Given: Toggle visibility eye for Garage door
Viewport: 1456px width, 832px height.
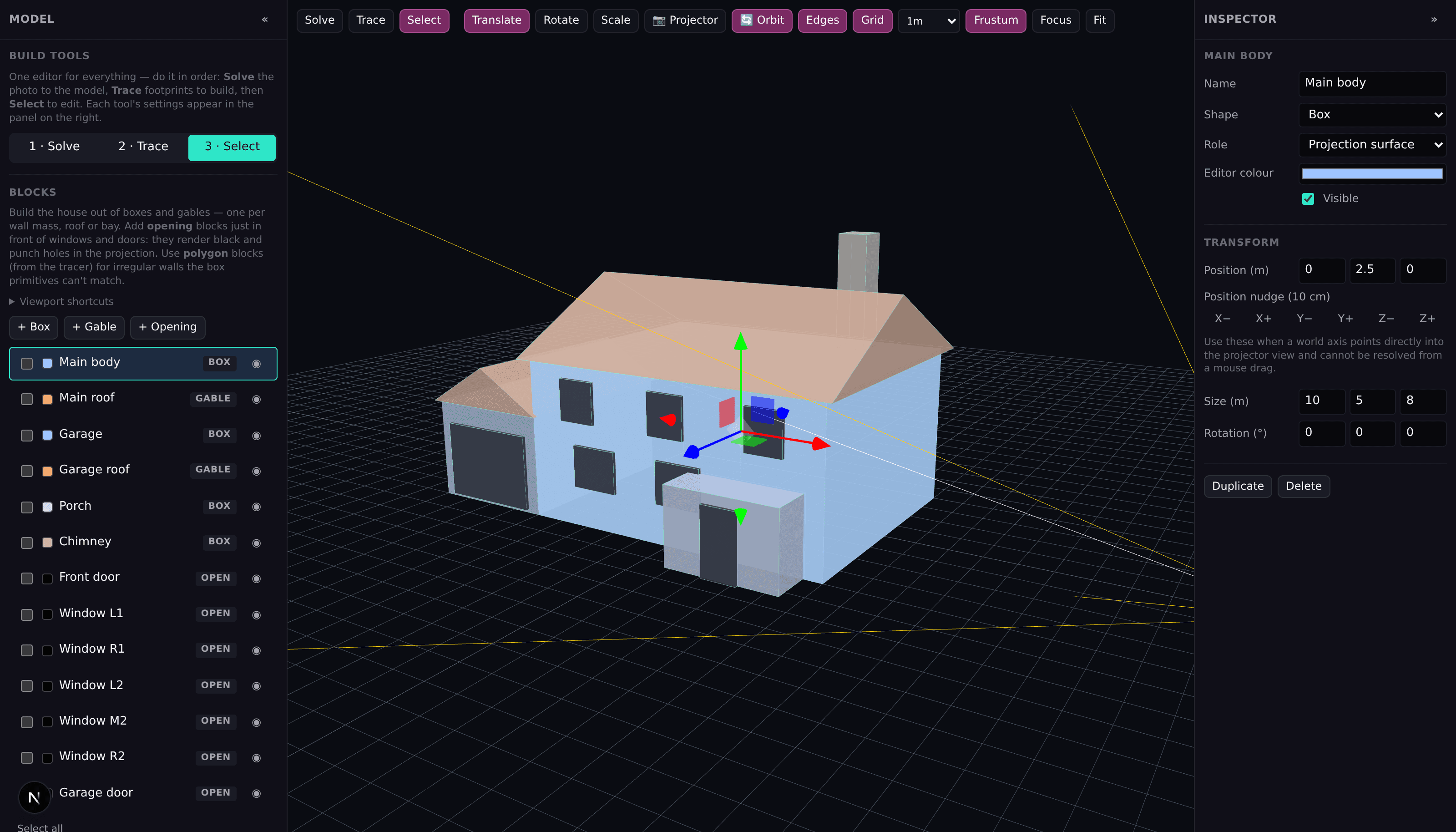Looking at the screenshot, I should pyautogui.click(x=257, y=794).
